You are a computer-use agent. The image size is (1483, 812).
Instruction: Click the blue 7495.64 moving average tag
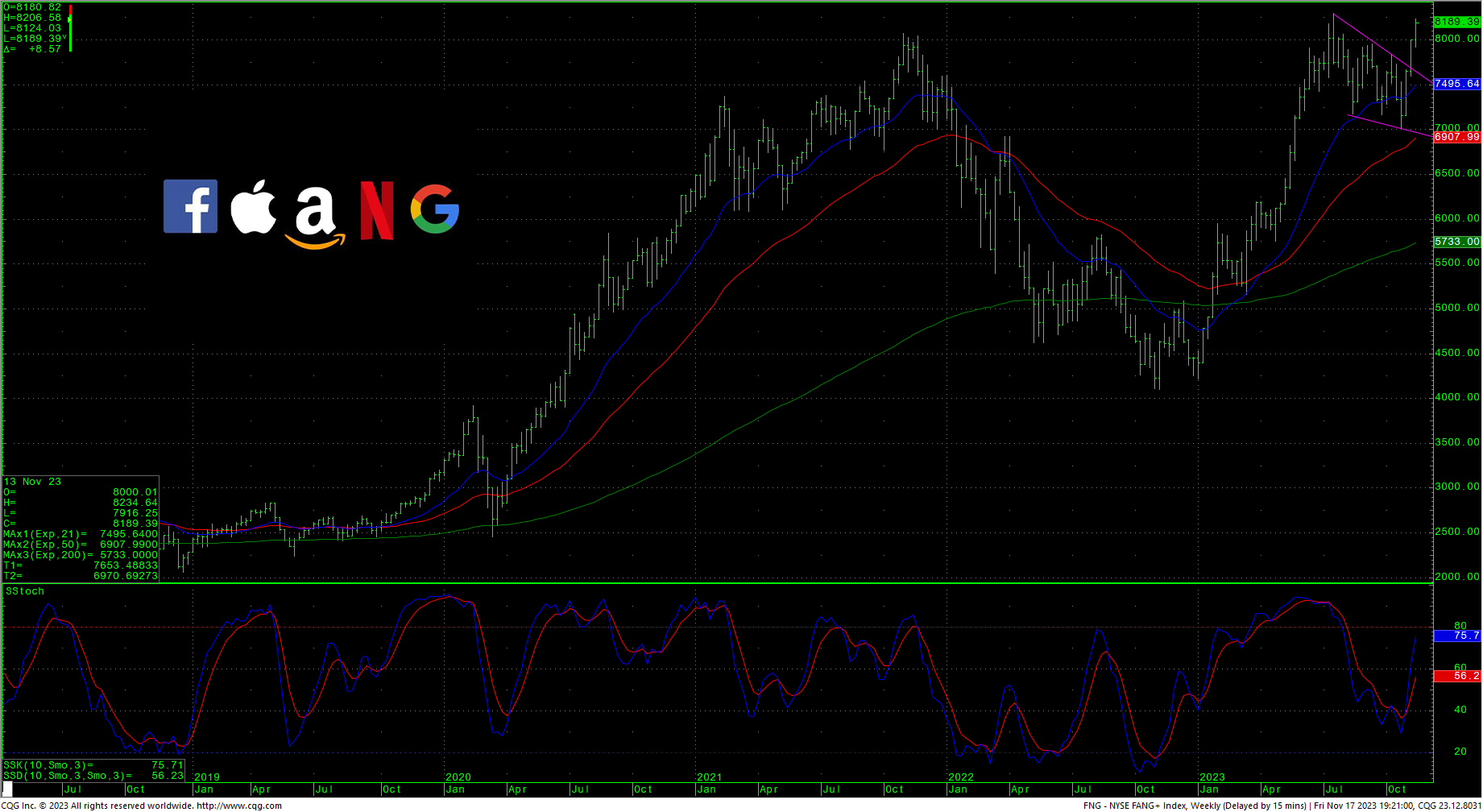[x=1456, y=84]
